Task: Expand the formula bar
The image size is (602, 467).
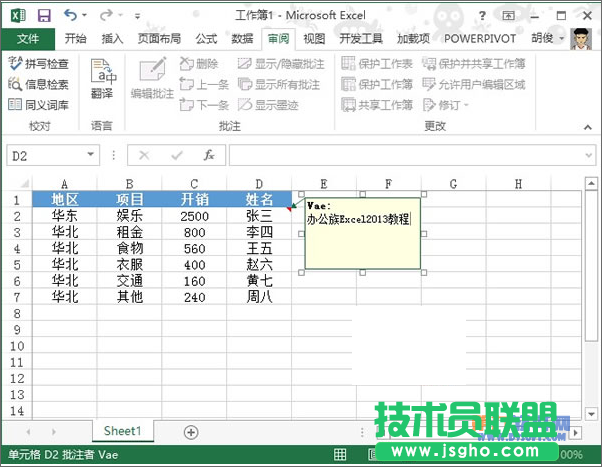Action: (x=589, y=155)
